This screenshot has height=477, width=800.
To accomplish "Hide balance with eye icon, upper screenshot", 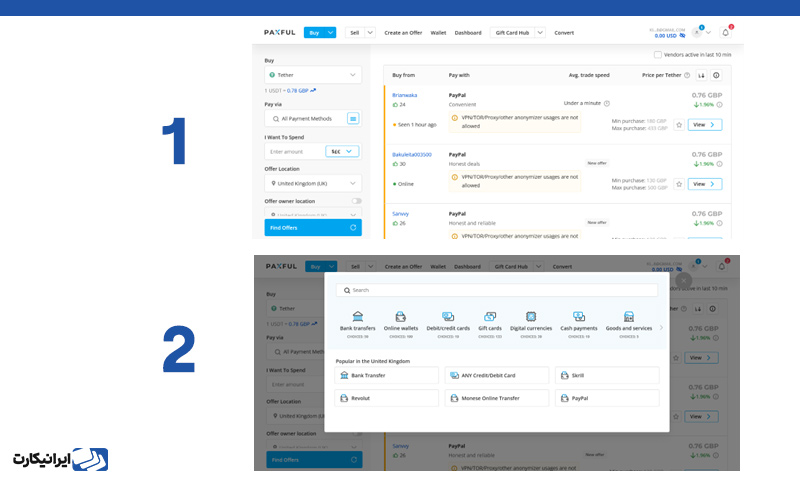I will click(x=682, y=36).
